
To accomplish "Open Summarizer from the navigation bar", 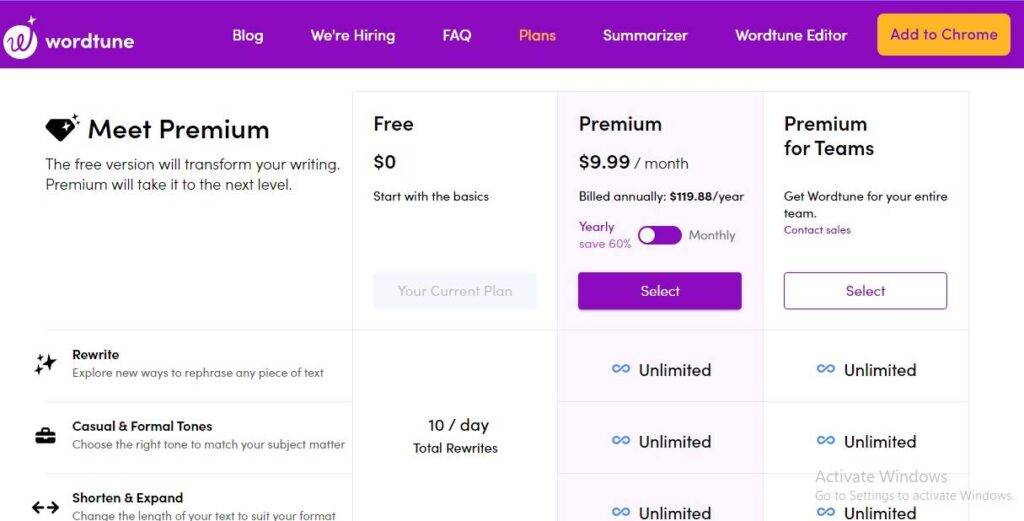I will click(x=645, y=35).
